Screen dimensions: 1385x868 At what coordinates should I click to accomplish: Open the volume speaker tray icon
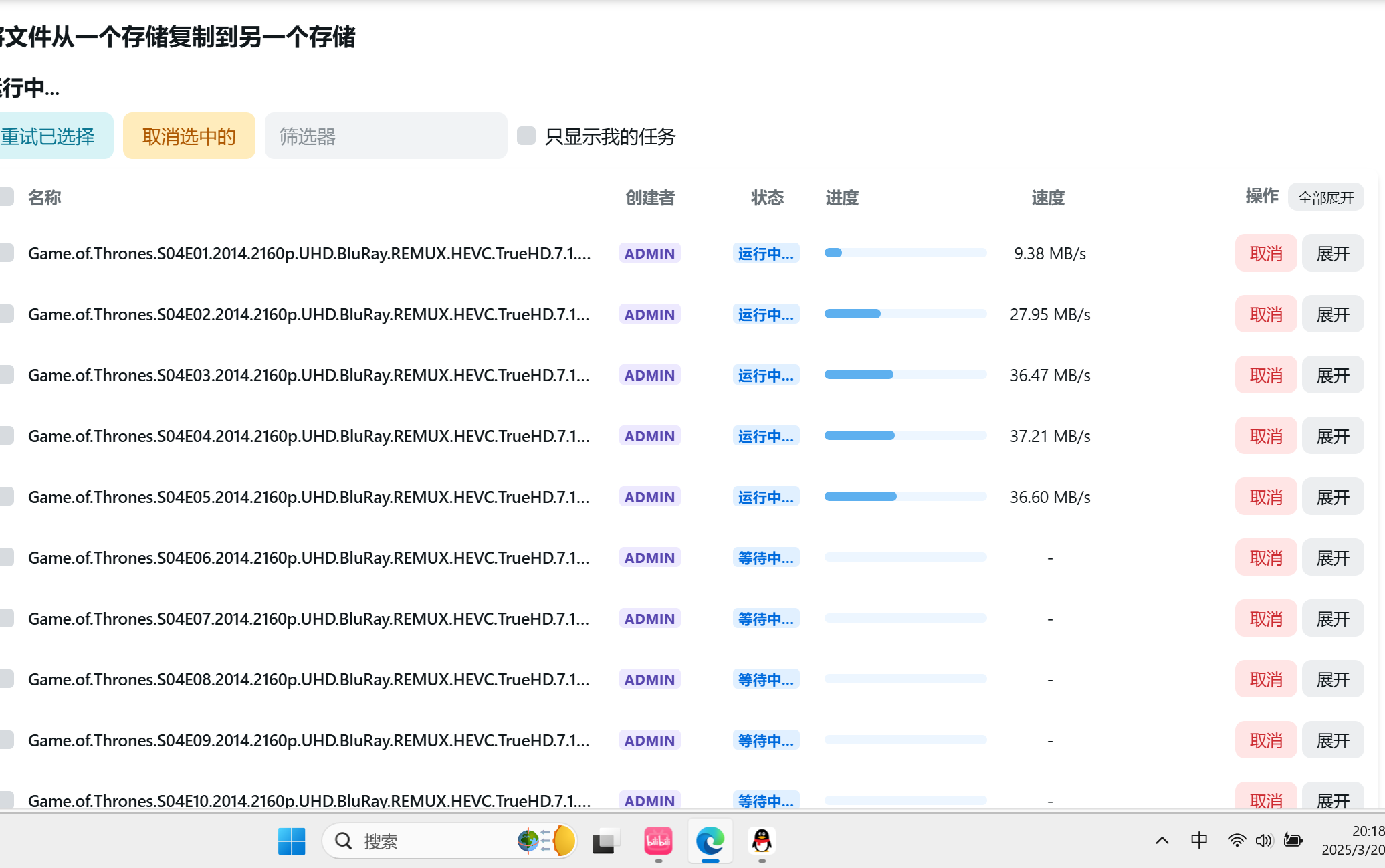(1264, 841)
